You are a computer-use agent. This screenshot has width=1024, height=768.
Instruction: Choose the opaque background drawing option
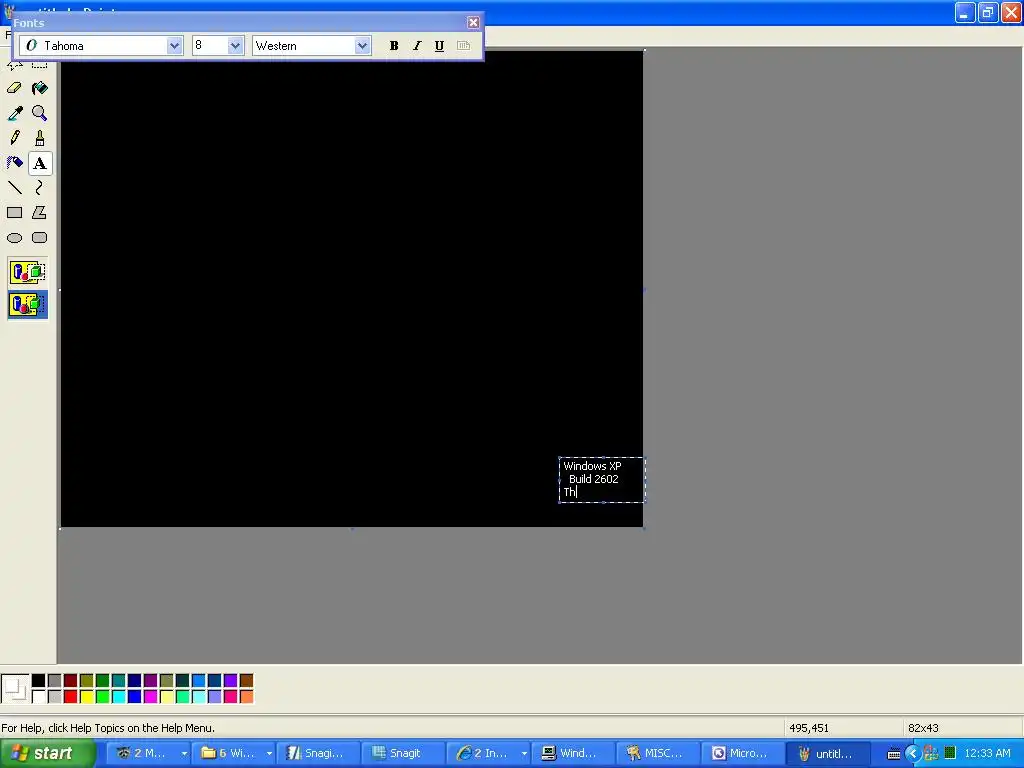pyautogui.click(x=27, y=272)
